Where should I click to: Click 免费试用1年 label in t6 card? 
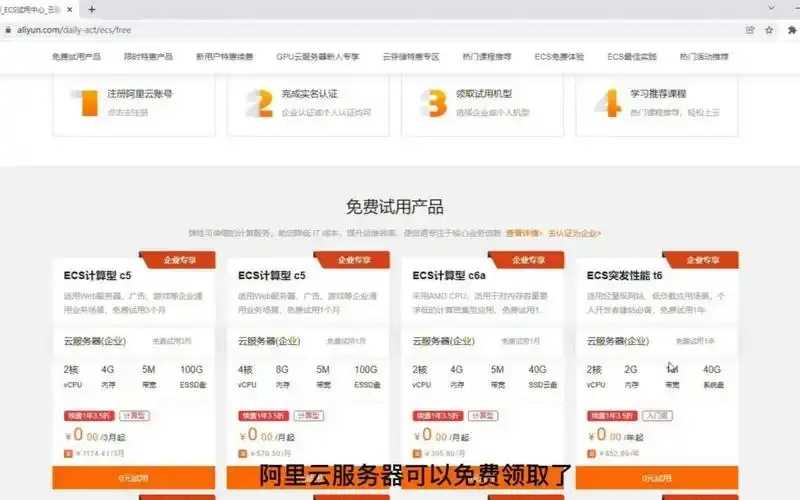tap(695, 341)
